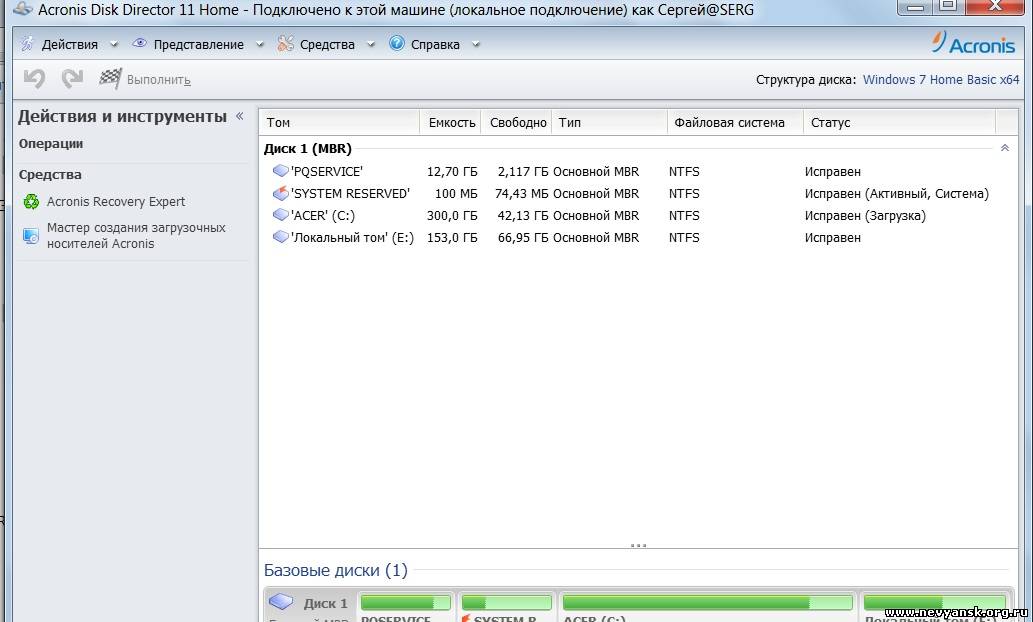Click the Диск 1 (MBR) group label
Viewport: 1033px width, 622px height.
(308, 148)
